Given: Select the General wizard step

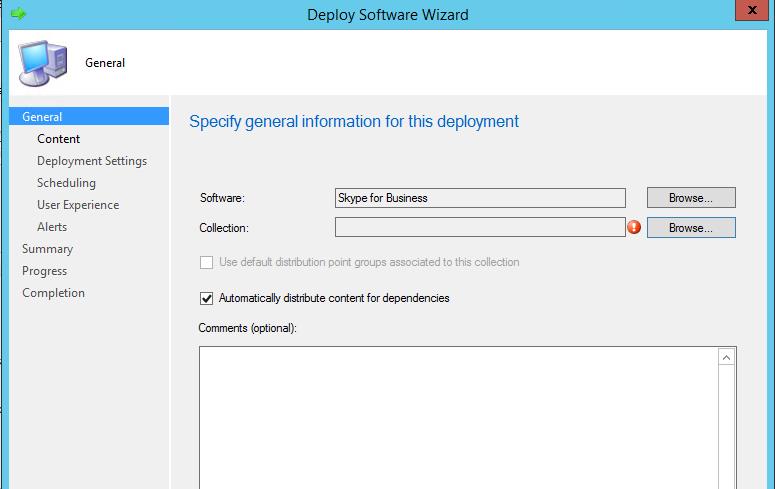Looking at the screenshot, I should 42,117.
